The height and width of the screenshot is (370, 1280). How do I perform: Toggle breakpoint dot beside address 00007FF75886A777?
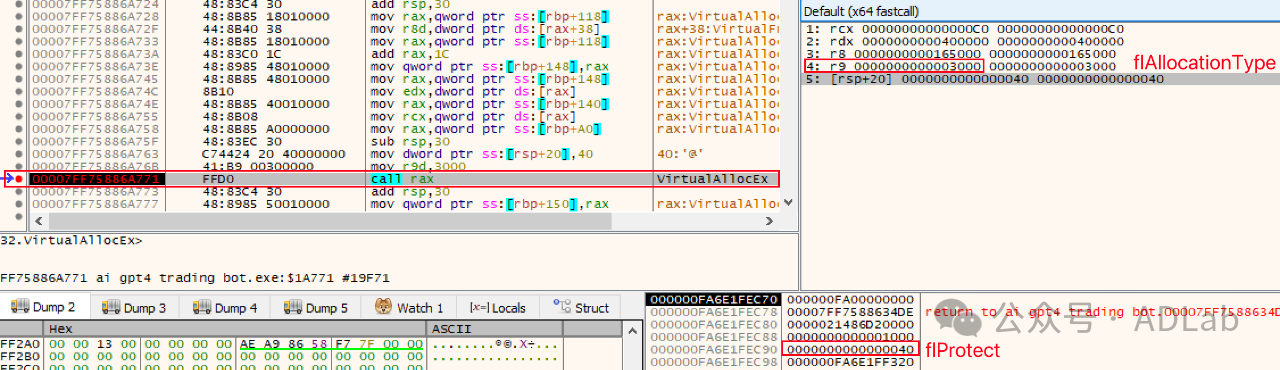coord(19,204)
